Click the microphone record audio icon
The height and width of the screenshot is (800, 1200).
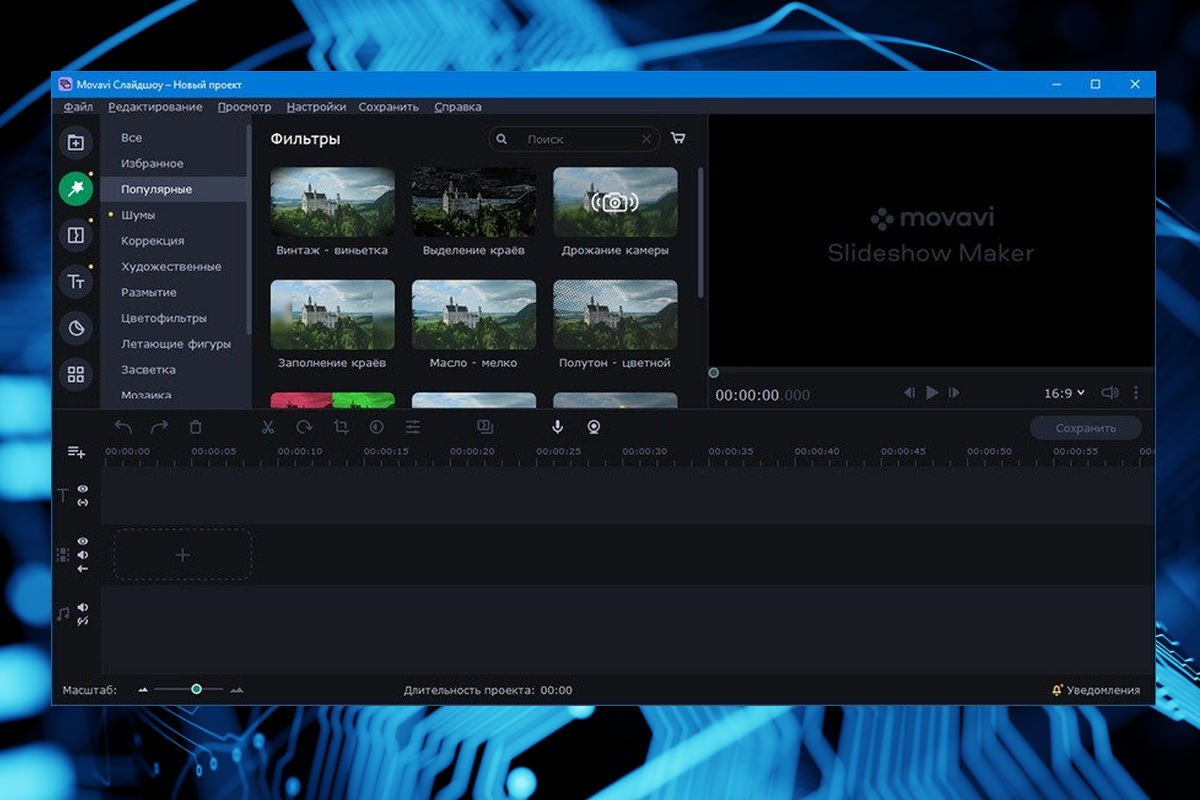pyautogui.click(x=557, y=427)
